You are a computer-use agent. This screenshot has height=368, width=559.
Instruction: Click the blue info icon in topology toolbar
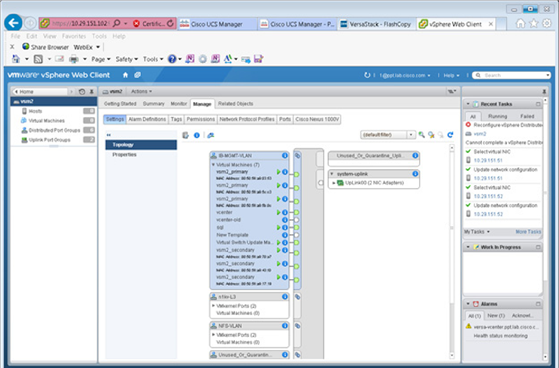(196, 135)
